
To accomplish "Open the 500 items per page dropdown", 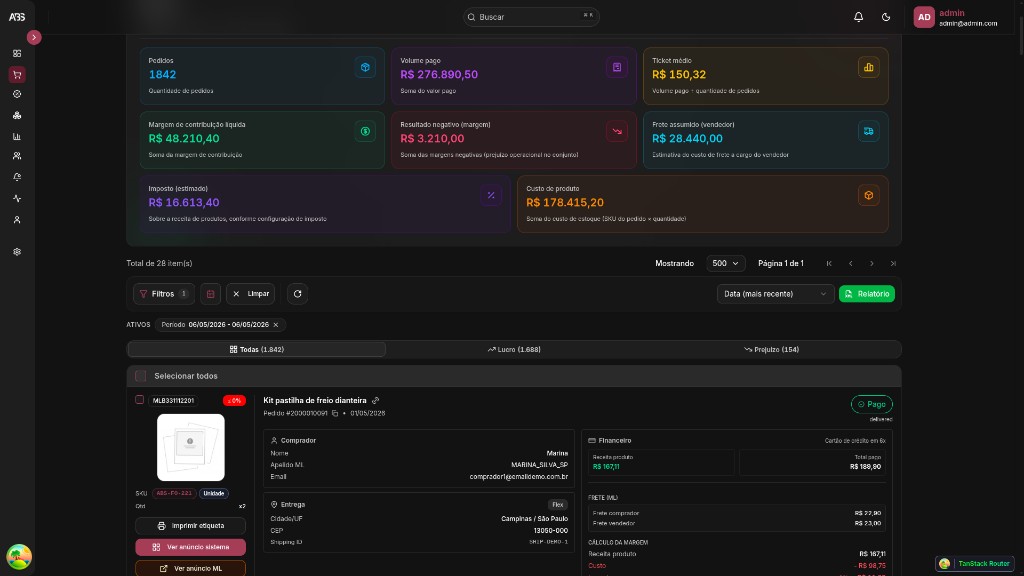I will (725, 263).
